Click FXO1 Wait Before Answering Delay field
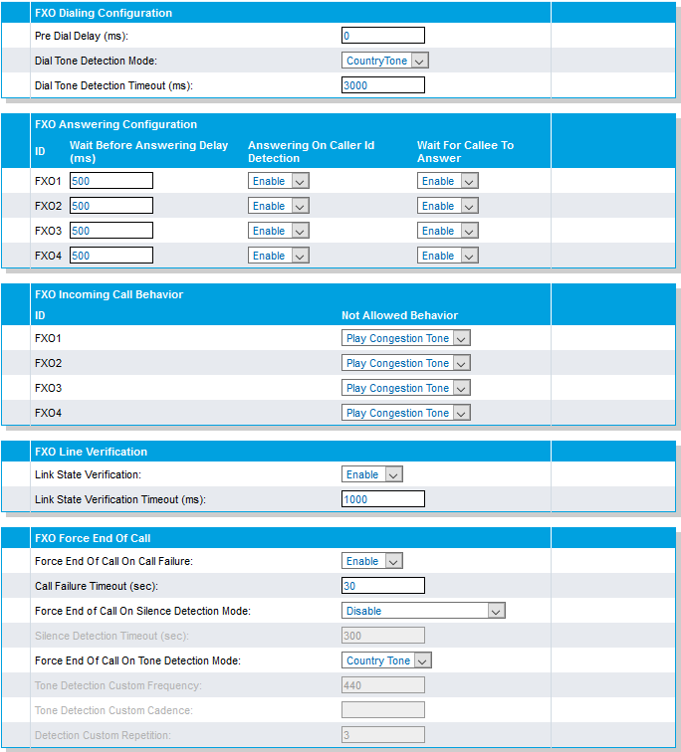 point(111,181)
